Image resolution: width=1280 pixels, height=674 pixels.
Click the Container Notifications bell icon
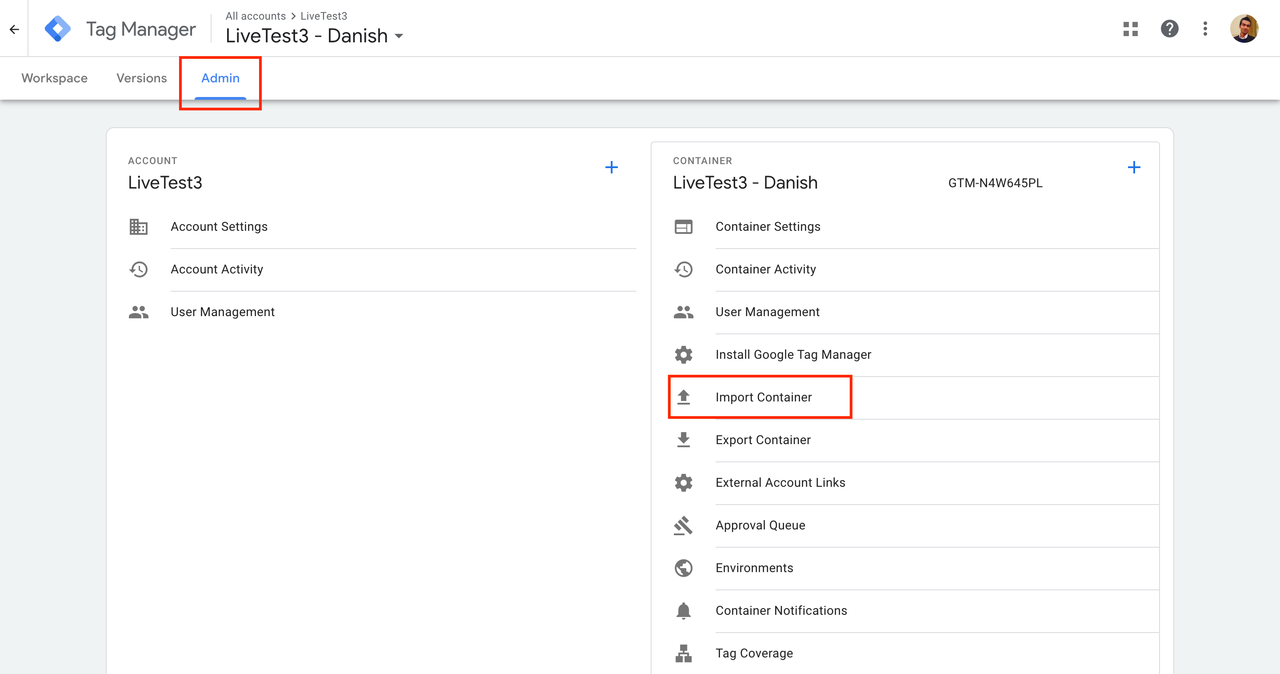(x=684, y=611)
